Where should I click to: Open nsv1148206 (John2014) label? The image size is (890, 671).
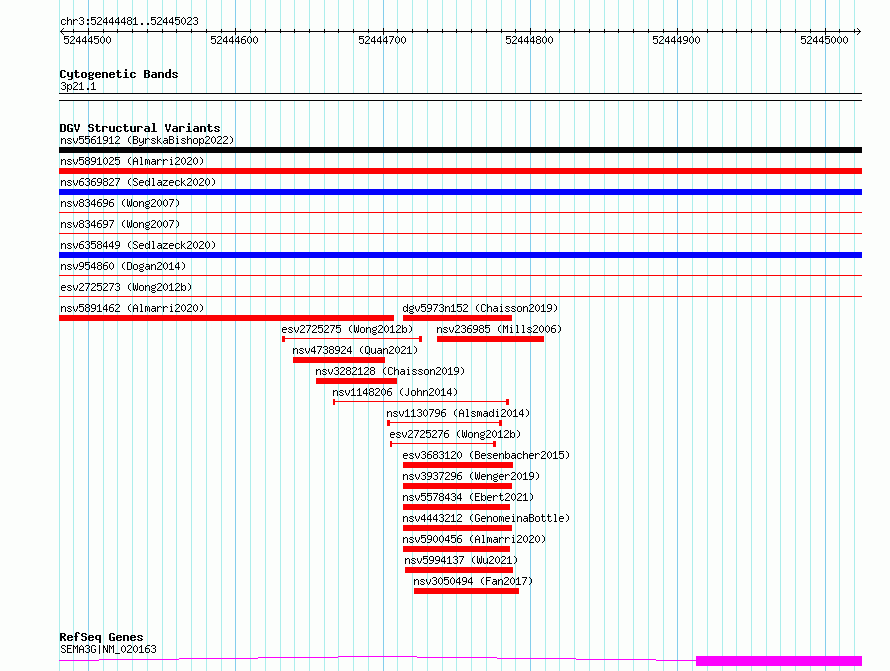395,392
